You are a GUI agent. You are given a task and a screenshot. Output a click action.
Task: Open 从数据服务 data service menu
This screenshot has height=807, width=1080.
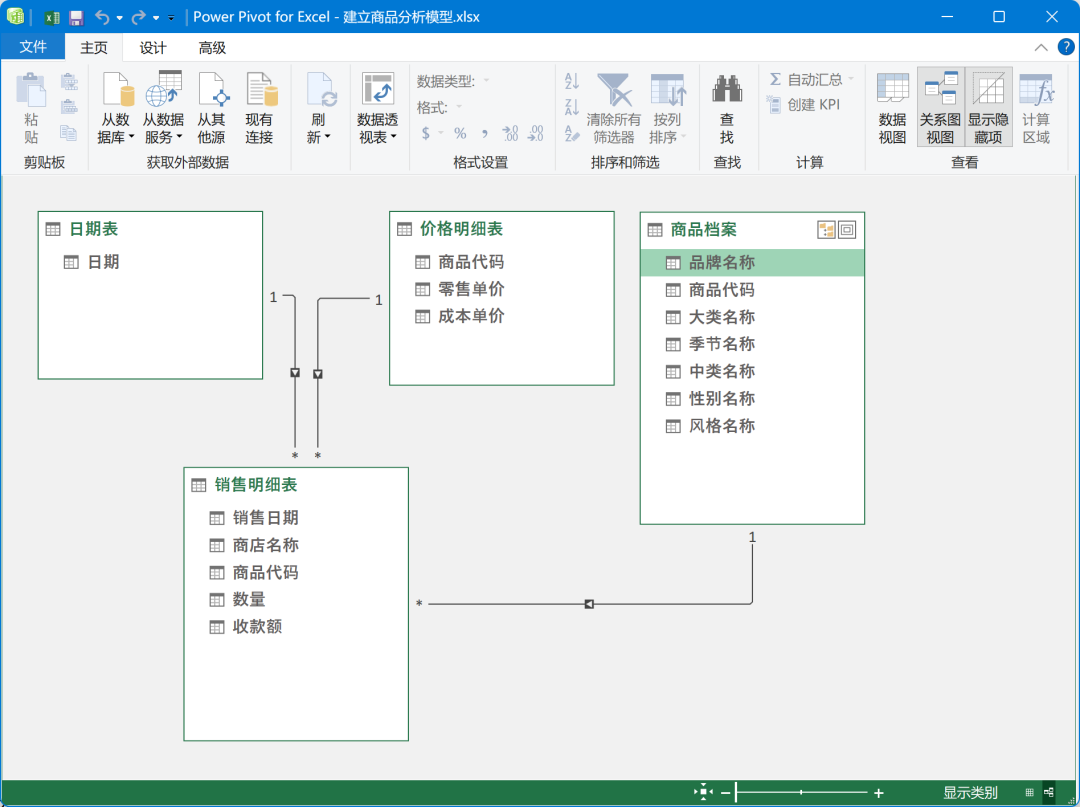[163, 108]
